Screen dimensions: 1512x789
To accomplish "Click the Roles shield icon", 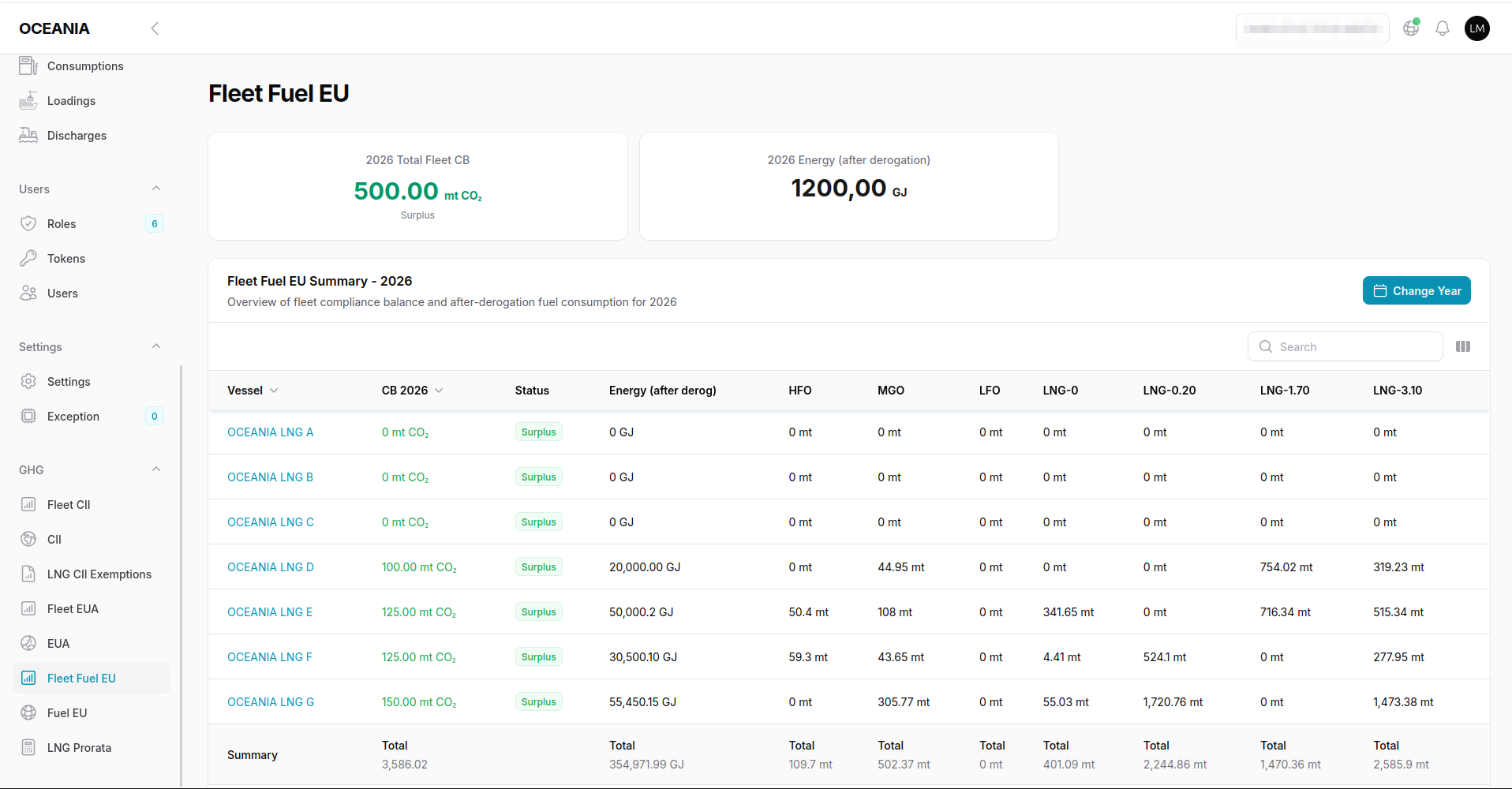I will (x=28, y=224).
